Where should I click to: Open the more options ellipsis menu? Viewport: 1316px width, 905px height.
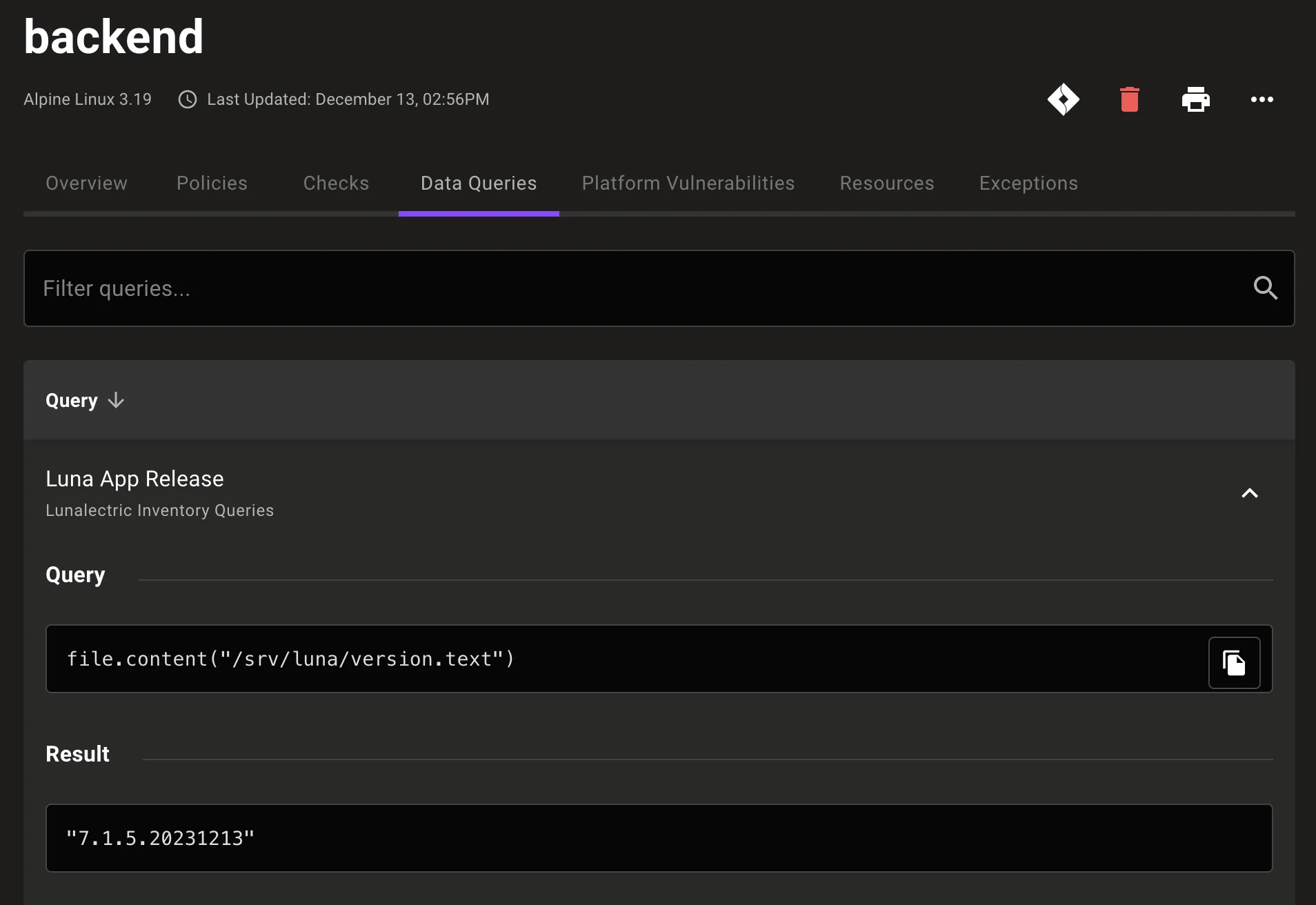(1262, 99)
